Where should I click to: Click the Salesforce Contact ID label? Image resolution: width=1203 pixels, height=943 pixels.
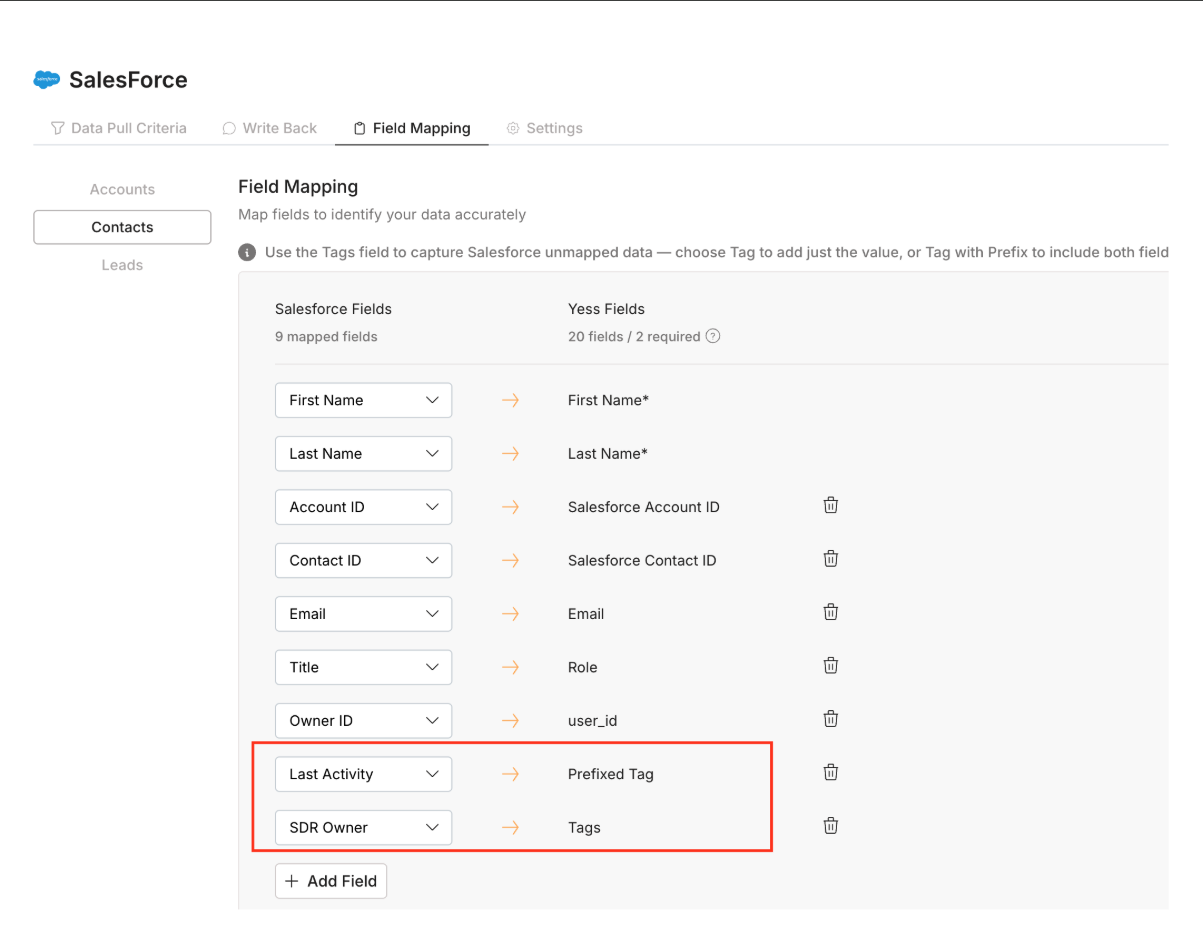coord(642,560)
